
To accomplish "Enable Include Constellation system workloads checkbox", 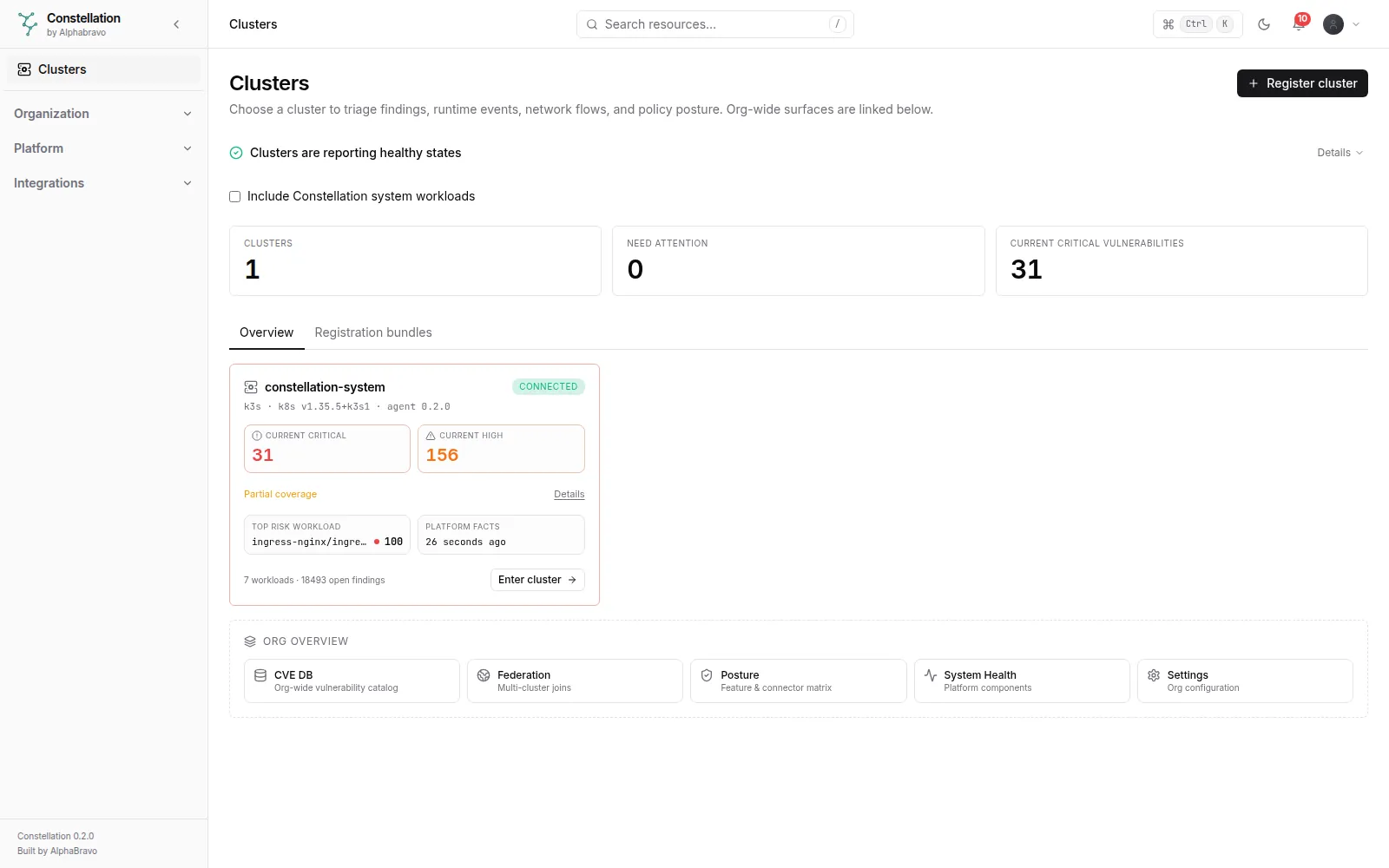I will coord(234,197).
